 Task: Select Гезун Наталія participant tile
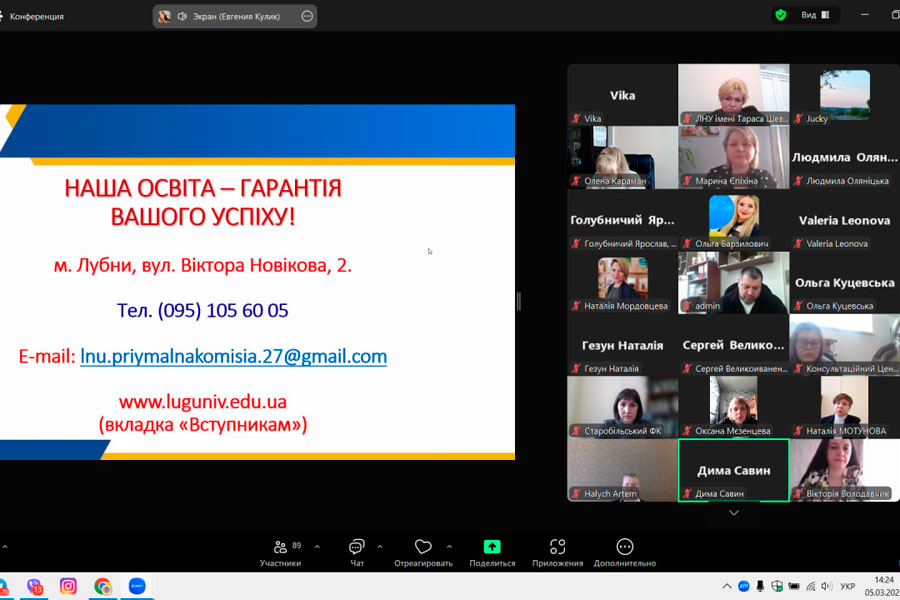click(622, 345)
